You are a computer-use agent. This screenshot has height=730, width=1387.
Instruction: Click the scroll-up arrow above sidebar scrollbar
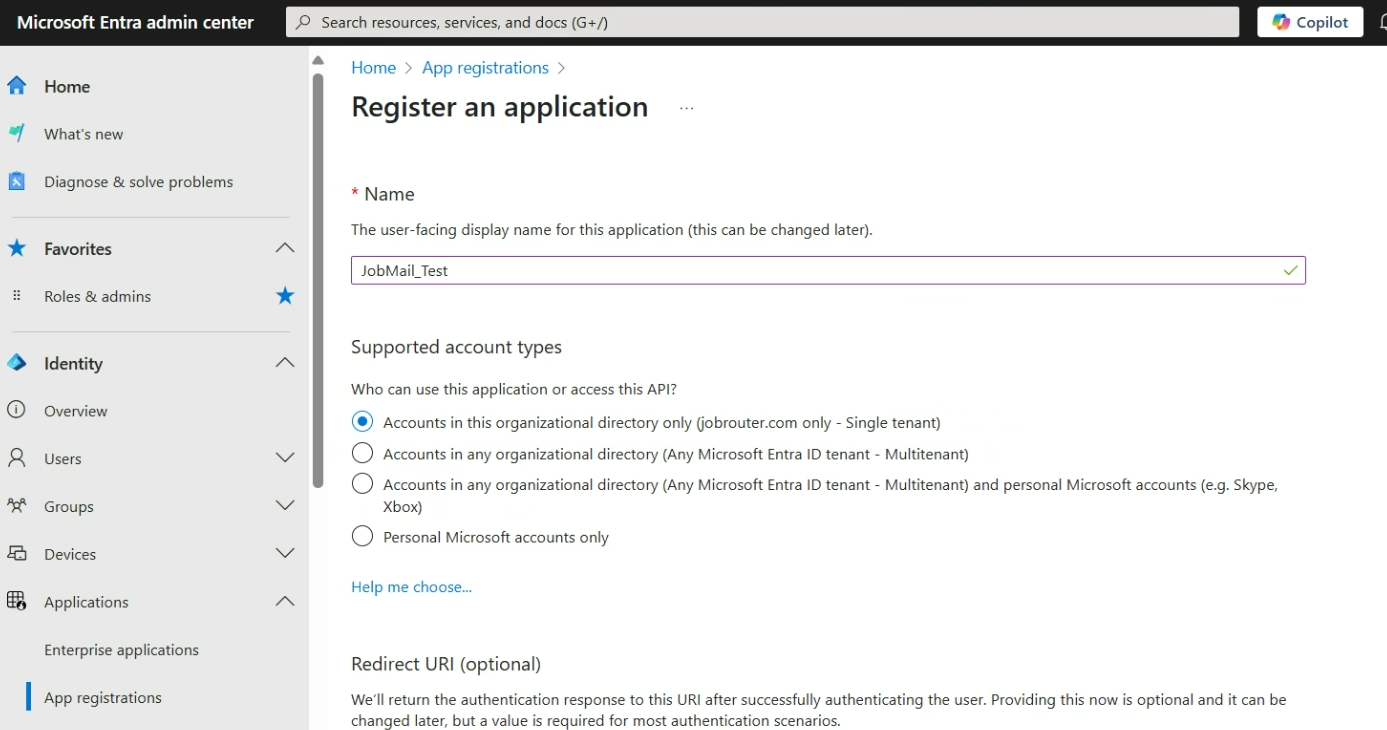318,59
